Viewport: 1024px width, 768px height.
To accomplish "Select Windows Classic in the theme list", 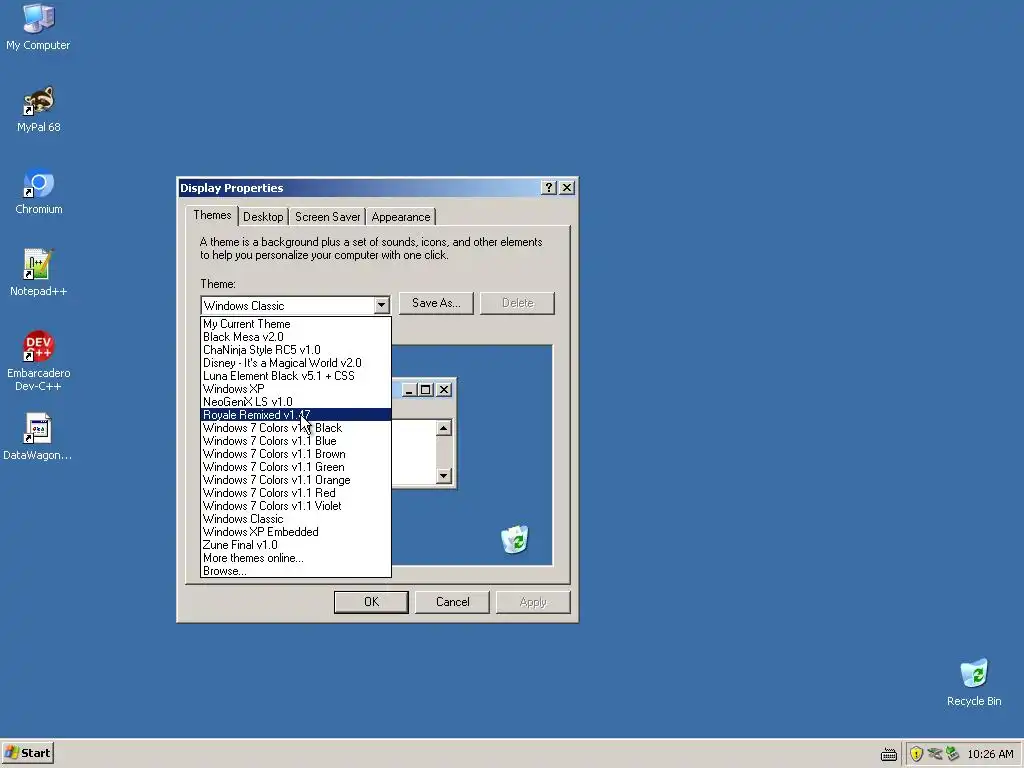I will coord(296,519).
